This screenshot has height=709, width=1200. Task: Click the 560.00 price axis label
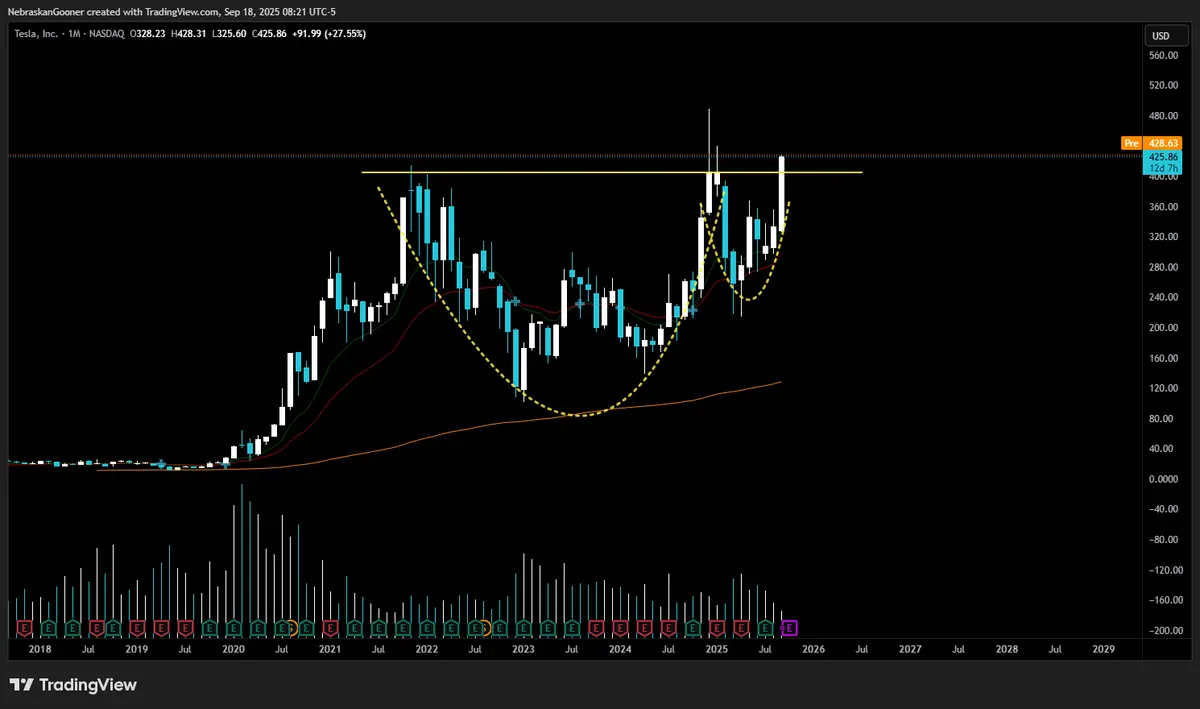[x=1164, y=56]
